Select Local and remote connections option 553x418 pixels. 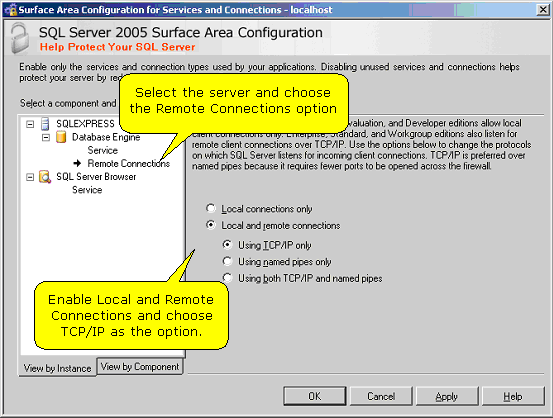(211, 225)
